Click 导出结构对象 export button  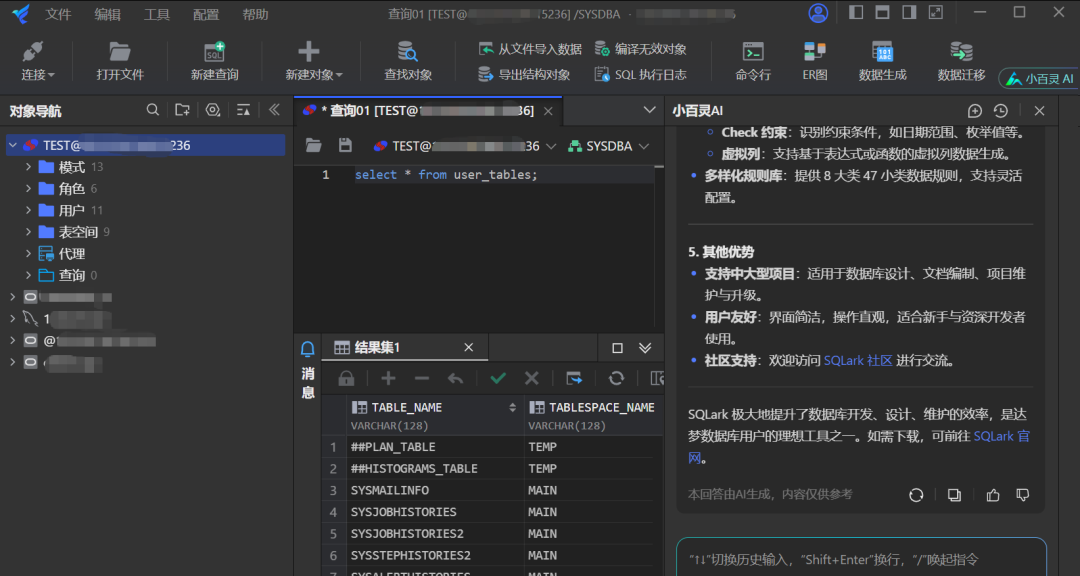pos(524,74)
